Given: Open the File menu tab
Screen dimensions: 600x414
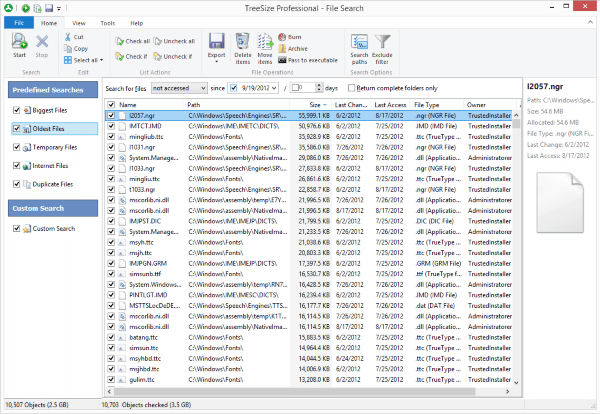Looking at the screenshot, I should coord(19,23).
